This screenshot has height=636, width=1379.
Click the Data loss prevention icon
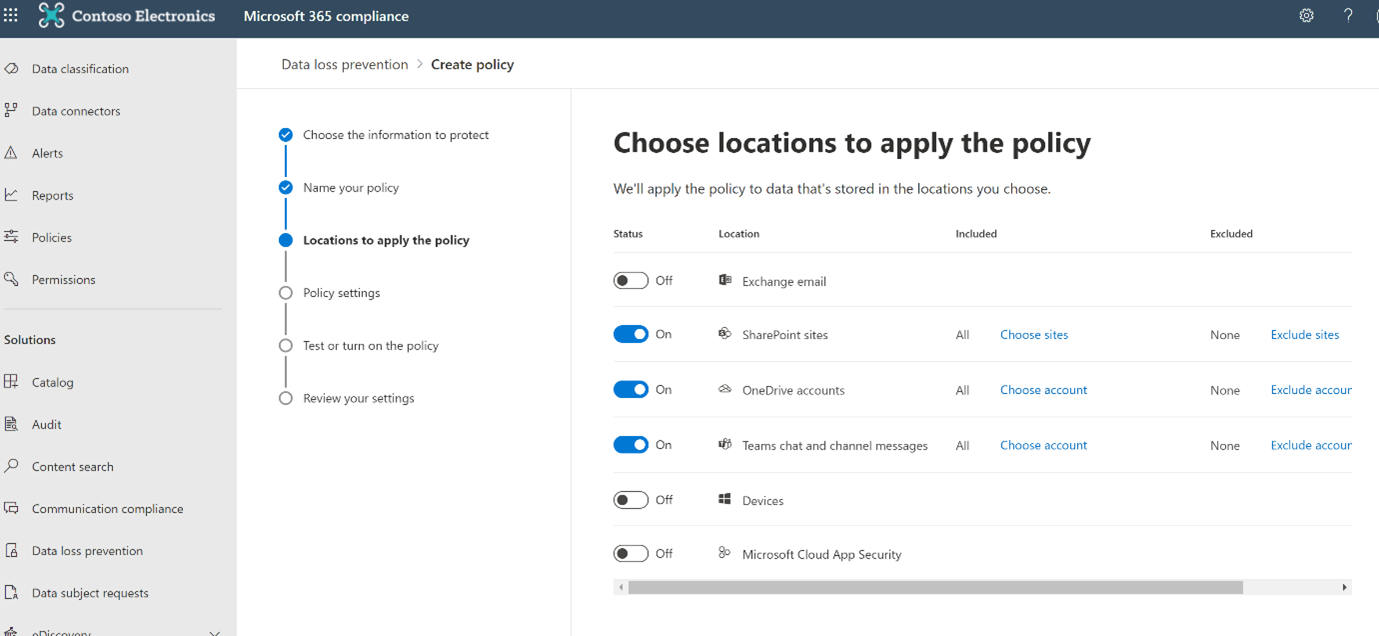(11, 550)
